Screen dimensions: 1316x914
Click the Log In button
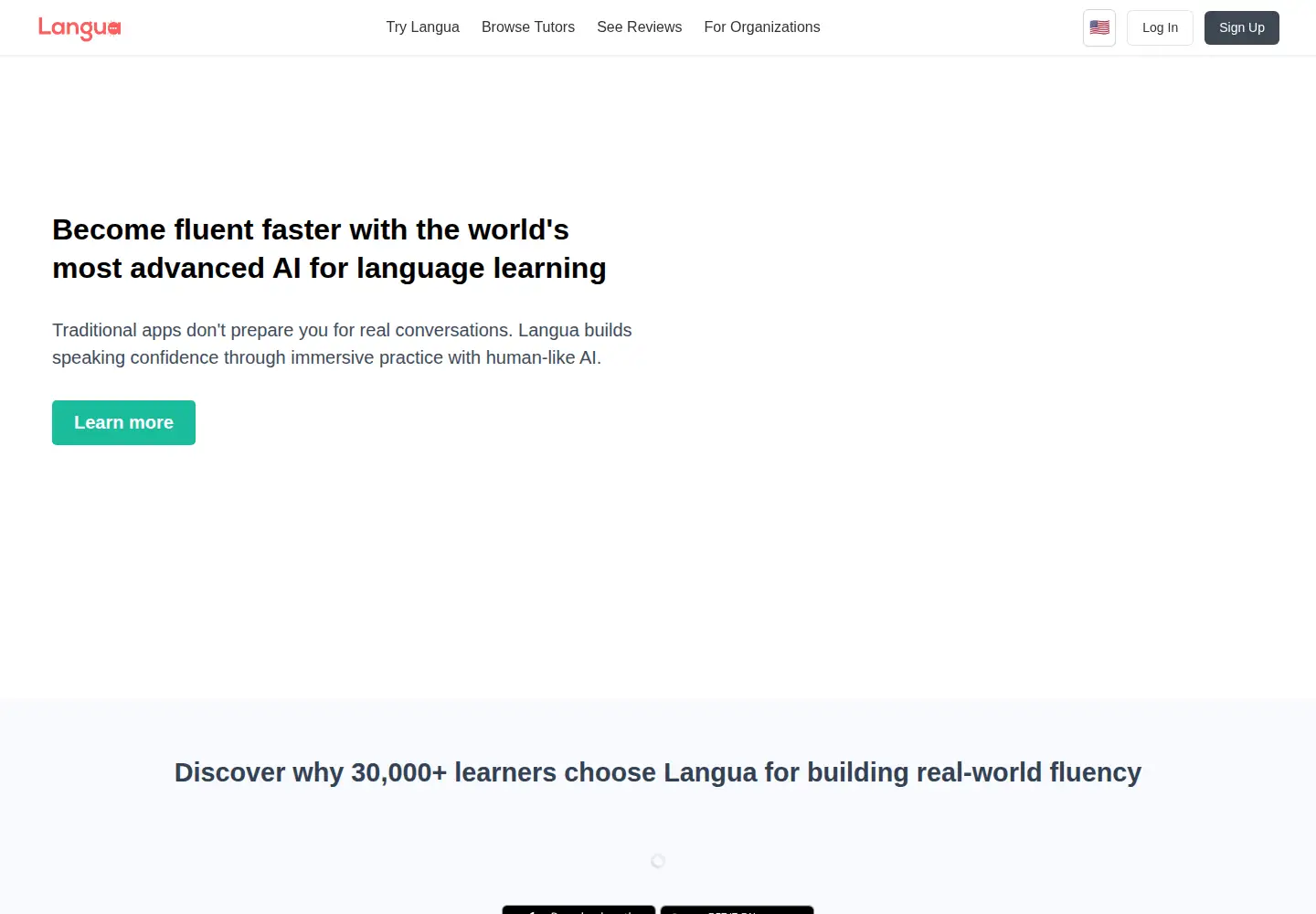(1160, 27)
